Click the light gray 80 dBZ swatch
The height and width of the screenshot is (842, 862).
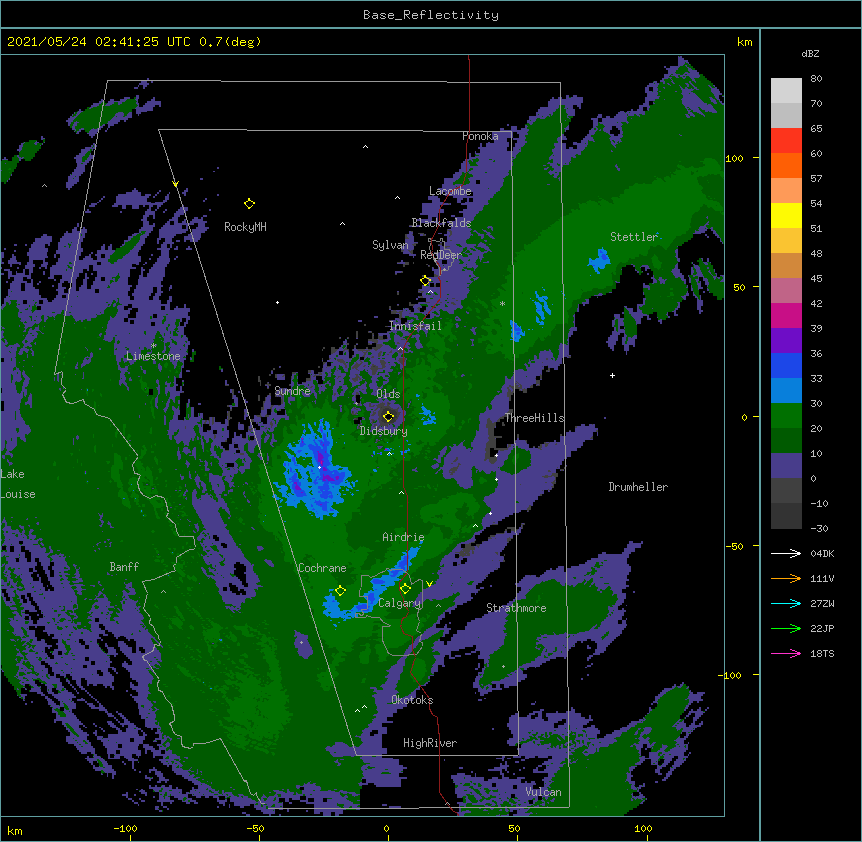point(786,91)
